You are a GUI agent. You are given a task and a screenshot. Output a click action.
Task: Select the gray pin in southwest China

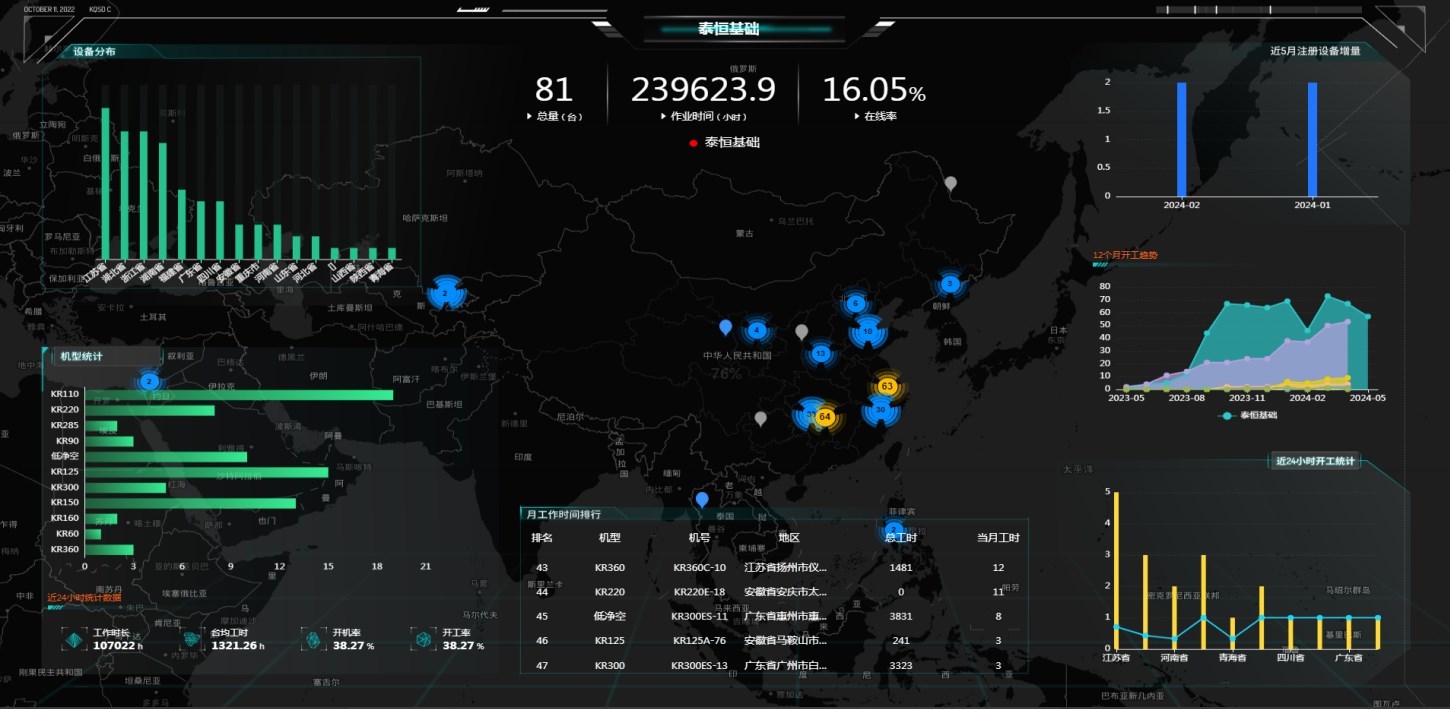(x=761, y=419)
